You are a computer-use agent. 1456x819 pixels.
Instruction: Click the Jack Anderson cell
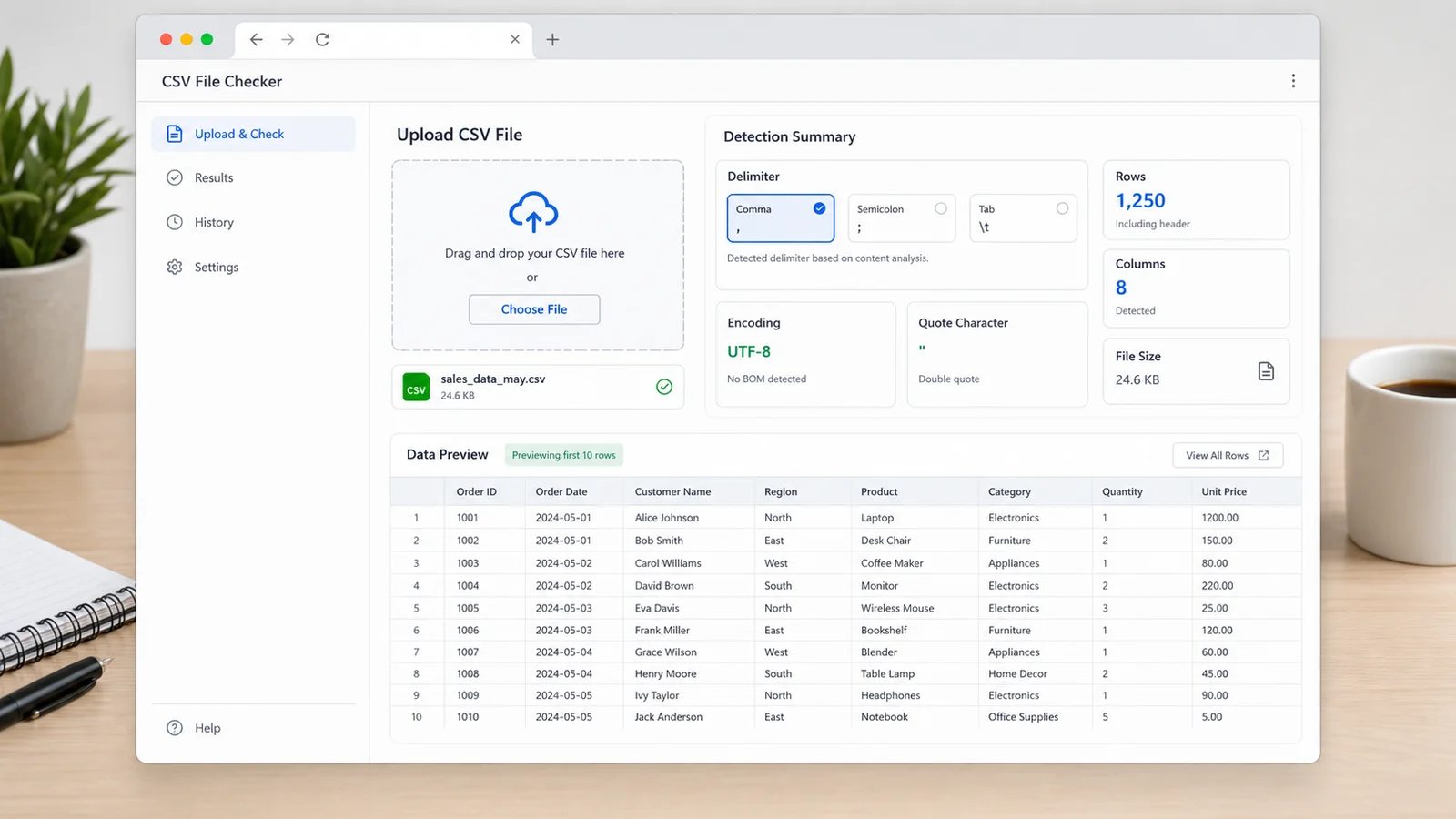tap(669, 717)
